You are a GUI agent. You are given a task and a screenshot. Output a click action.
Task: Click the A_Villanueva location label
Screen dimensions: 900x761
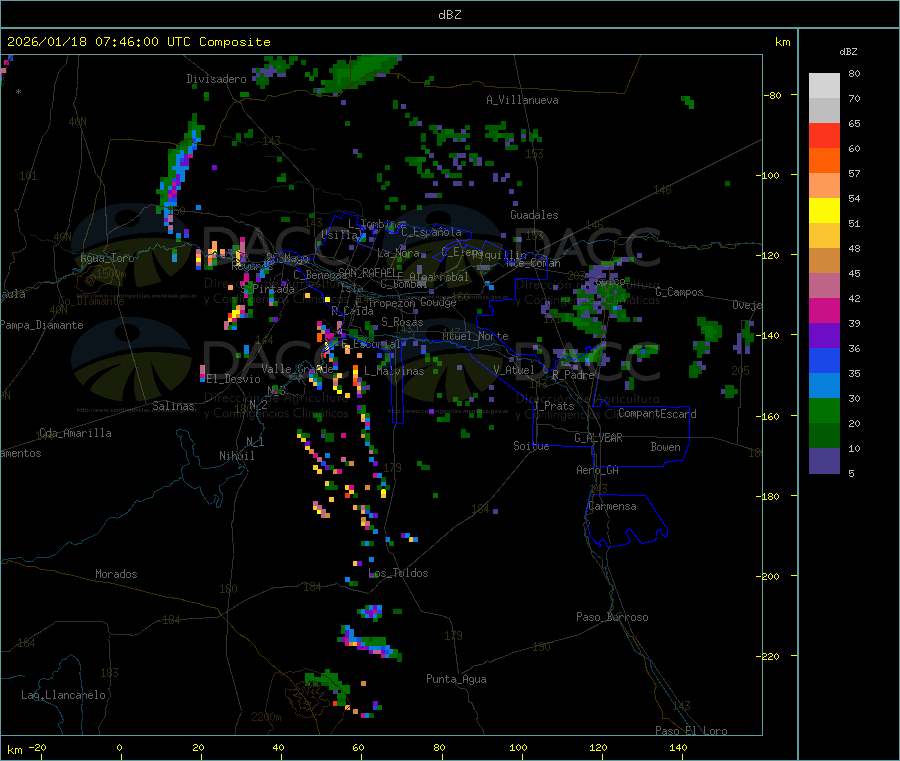[522, 100]
